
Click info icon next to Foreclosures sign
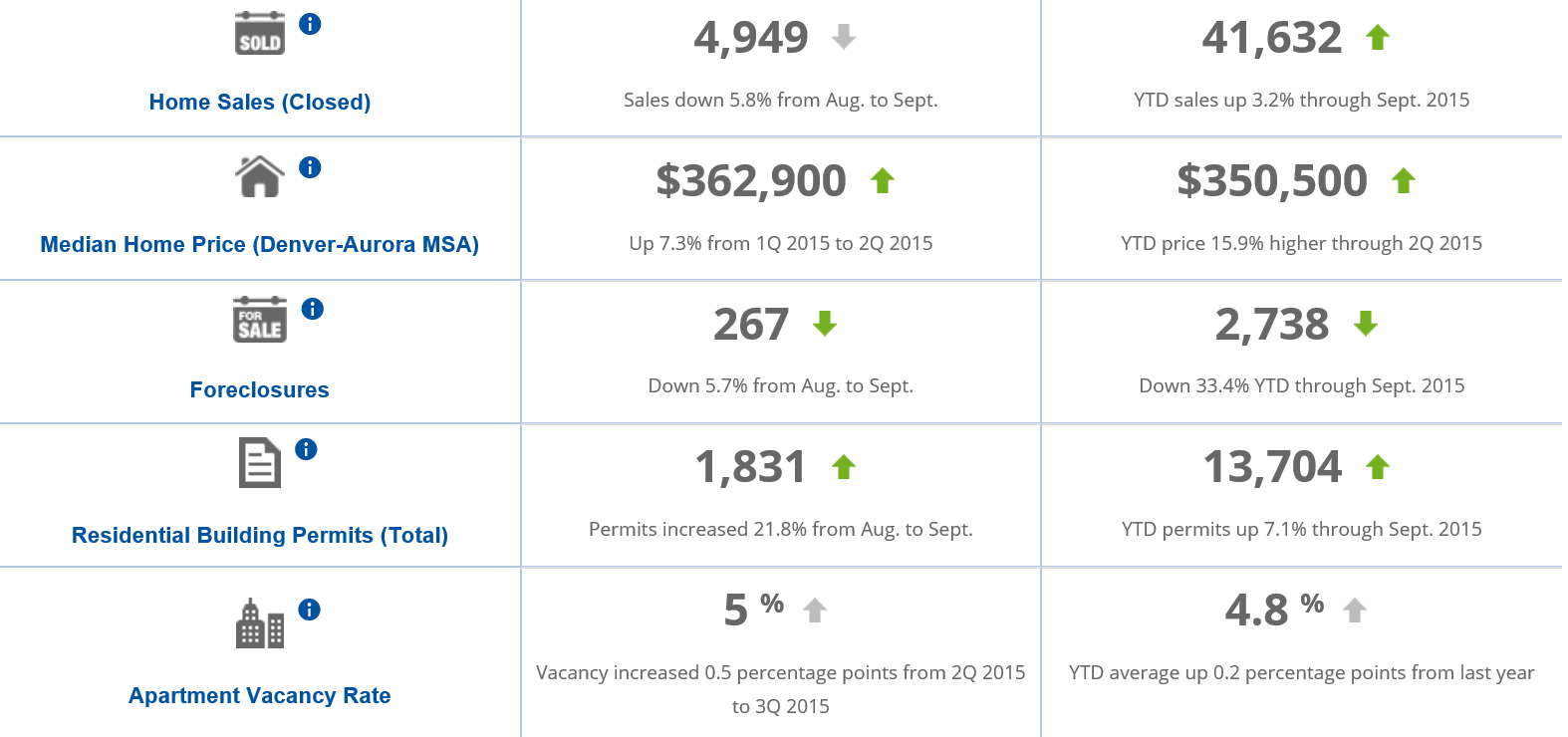pyautogui.click(x=312, y=309)
